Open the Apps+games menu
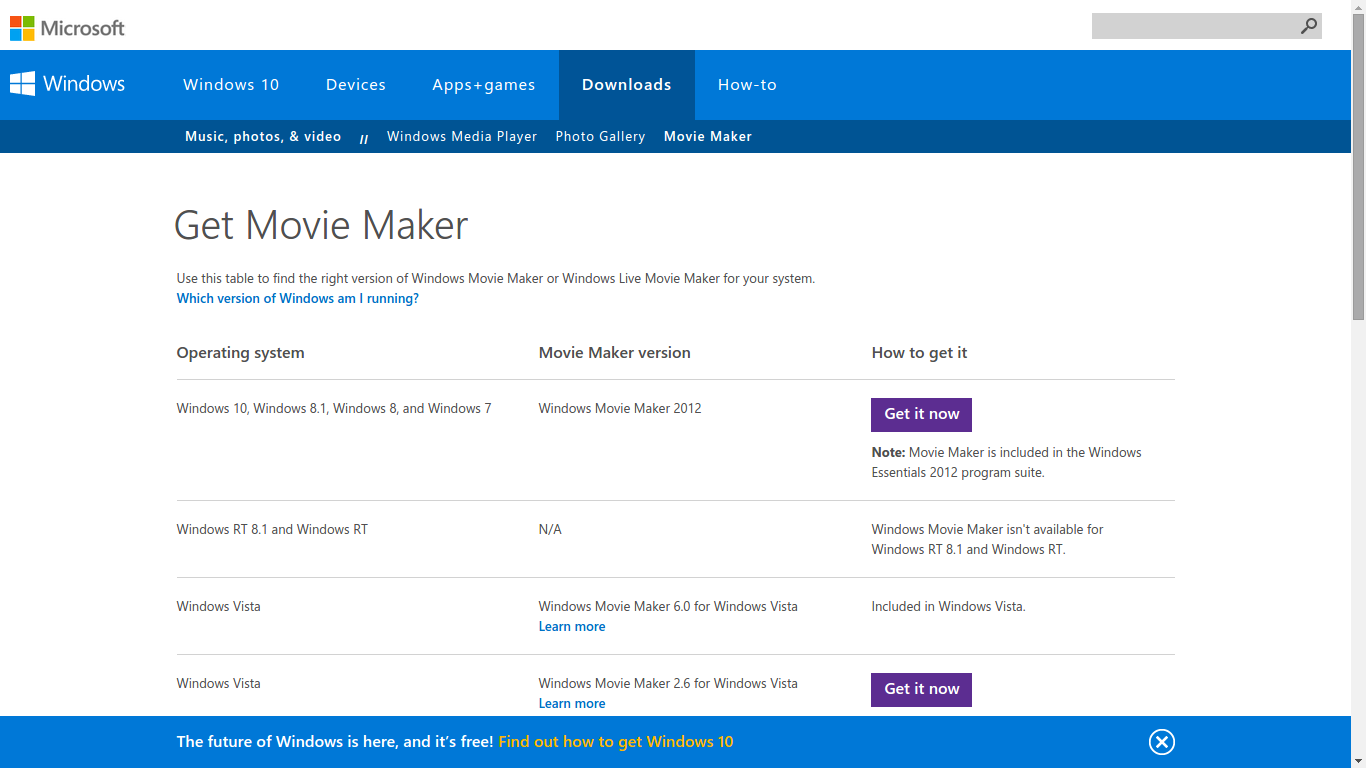Image resolution: width=1366 pixels, height=768 pixels. (484, 85)
